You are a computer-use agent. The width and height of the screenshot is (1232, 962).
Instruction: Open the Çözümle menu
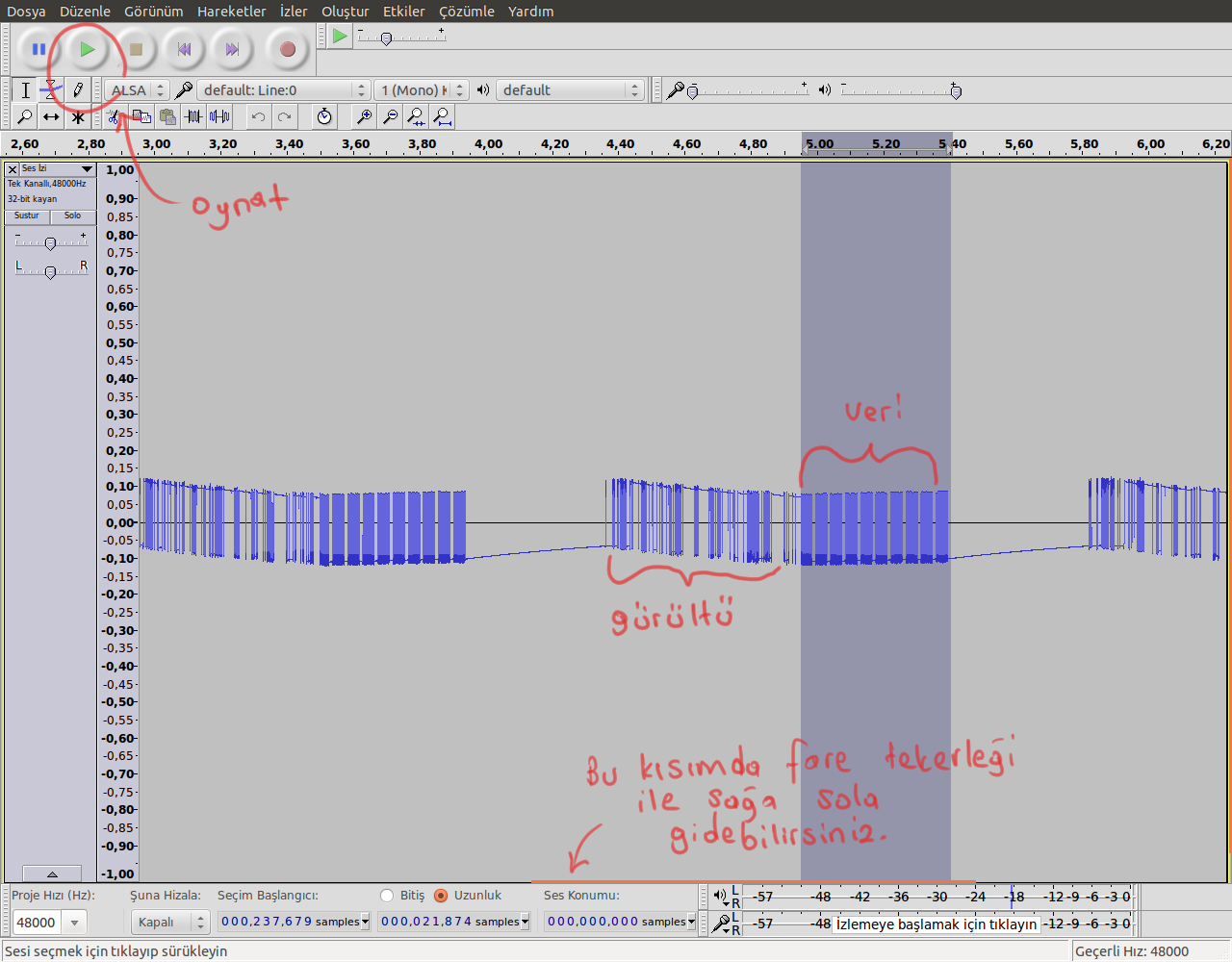[x=466, y=12]
